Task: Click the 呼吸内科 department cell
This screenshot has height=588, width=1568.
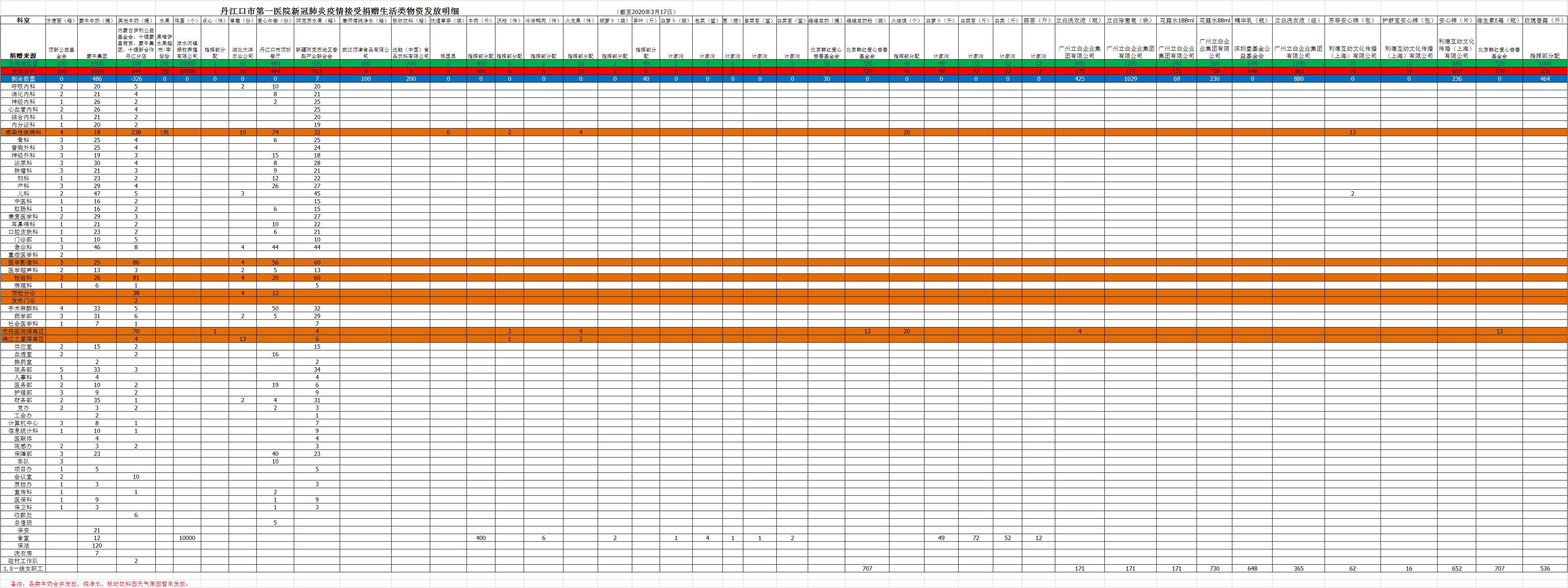Action: tap(23, 87)
